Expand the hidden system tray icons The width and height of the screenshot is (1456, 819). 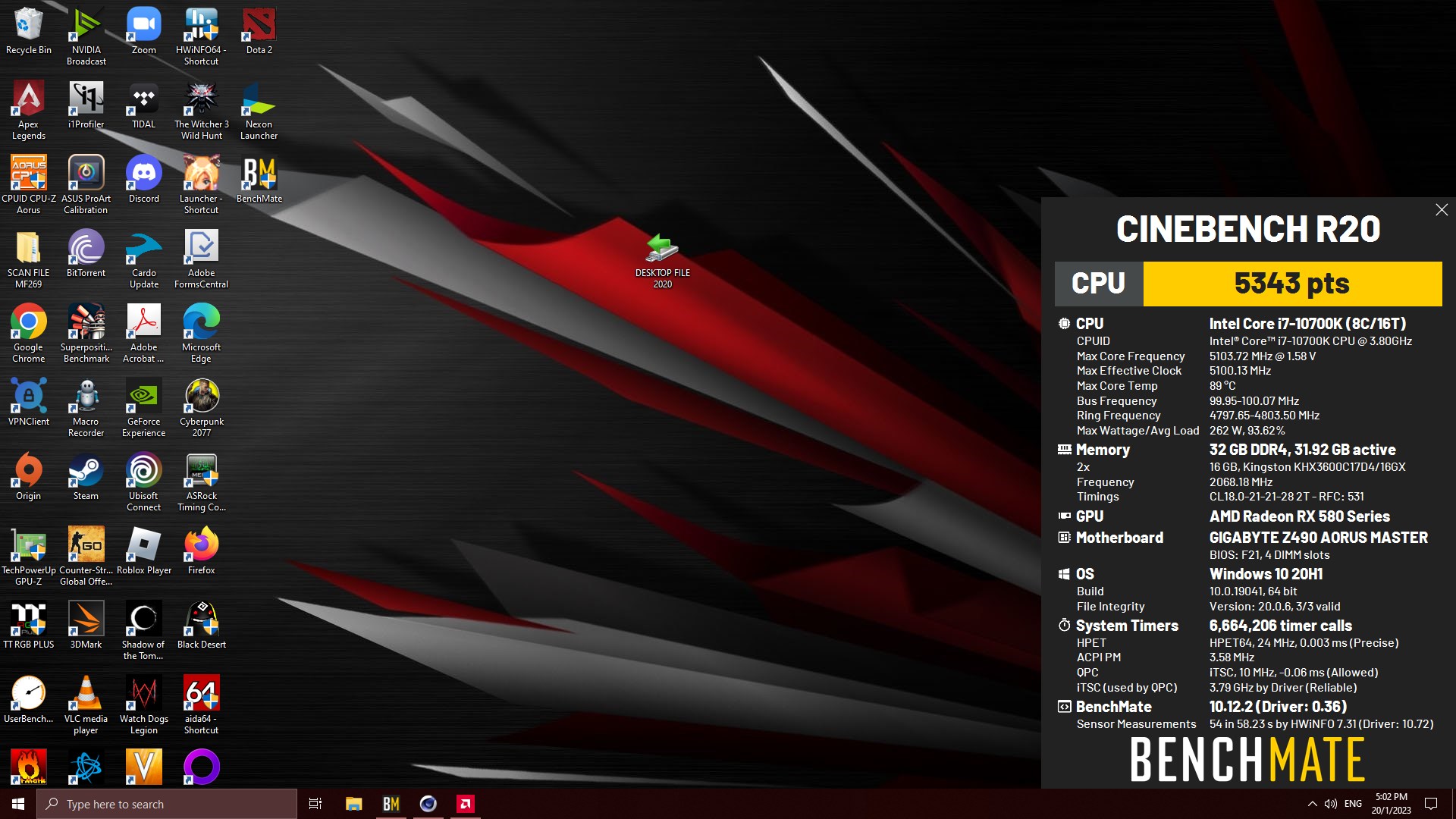tap(1312, 804)
